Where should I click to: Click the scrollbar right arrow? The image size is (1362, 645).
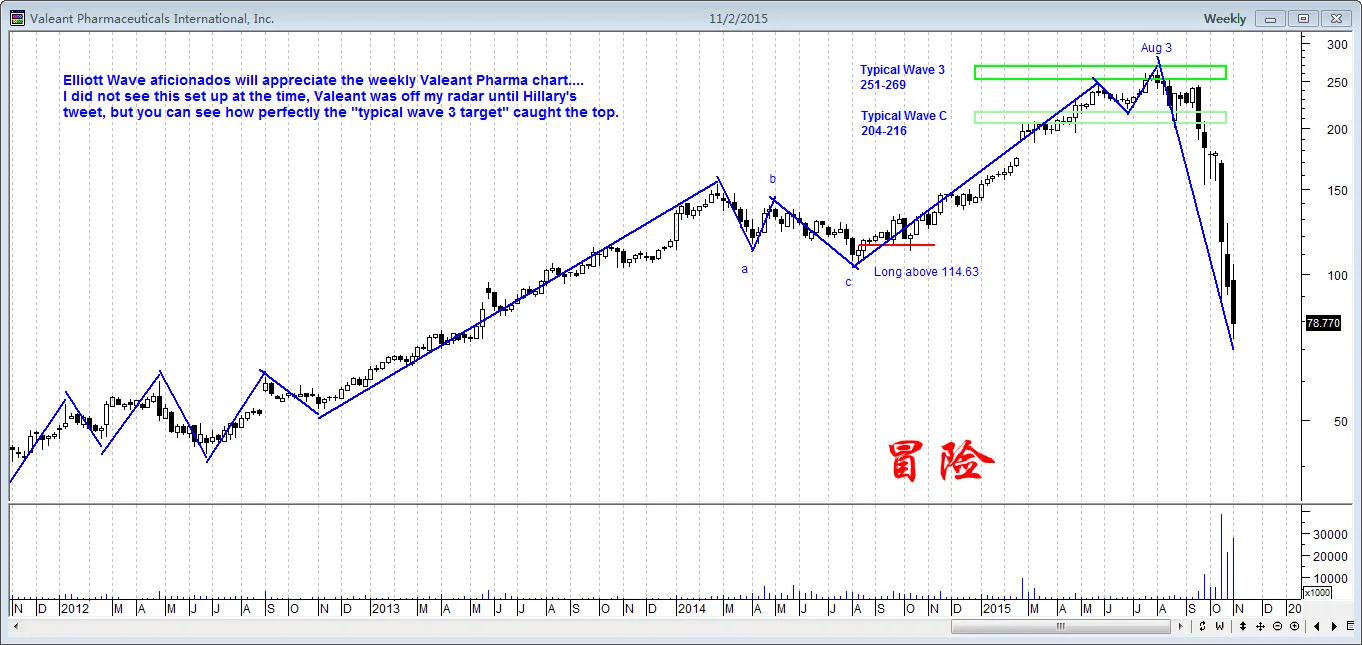1180,626
